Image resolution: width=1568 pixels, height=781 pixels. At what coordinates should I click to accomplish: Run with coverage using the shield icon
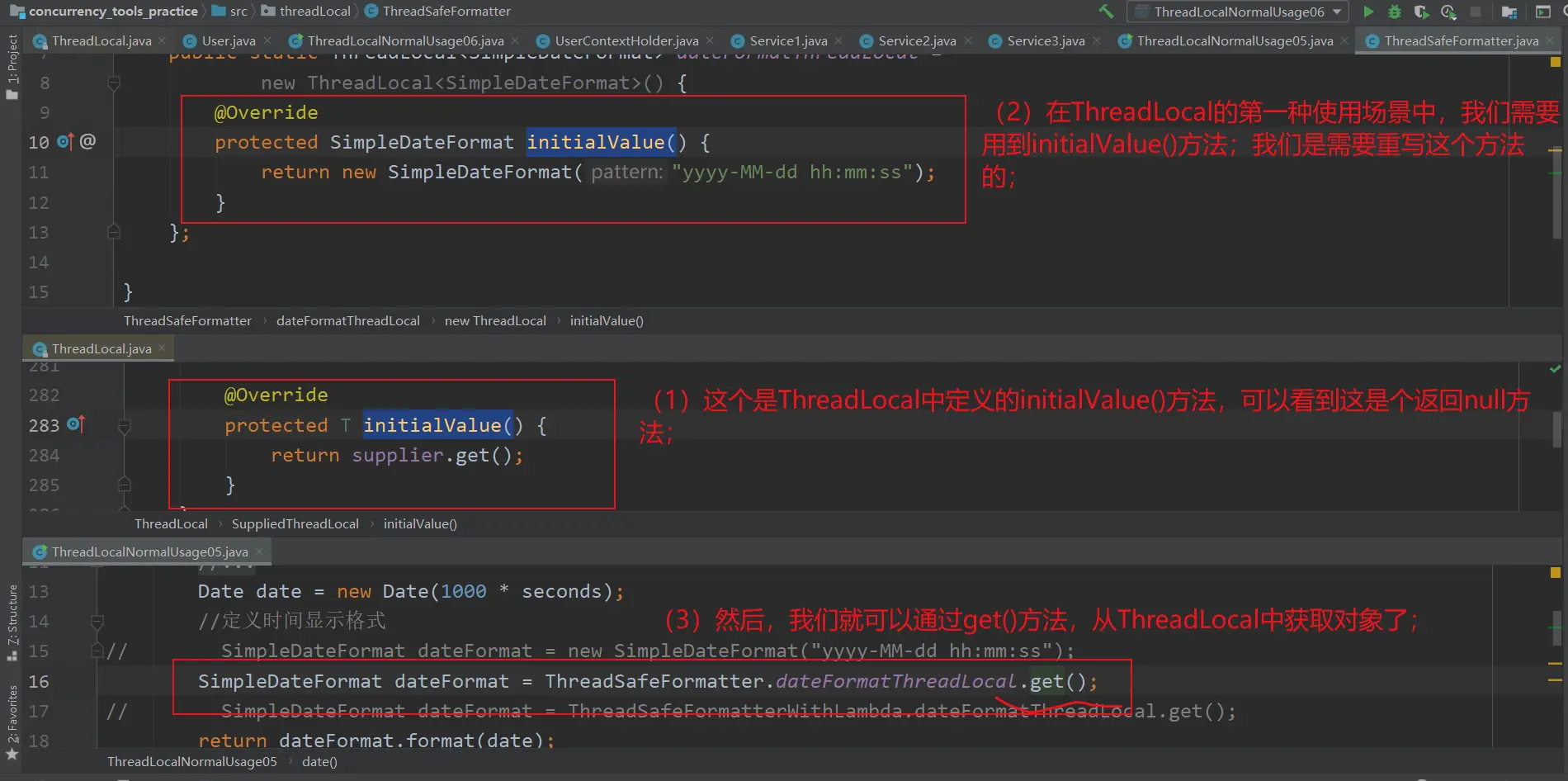pyautogui.click(x=1421, y=12)
